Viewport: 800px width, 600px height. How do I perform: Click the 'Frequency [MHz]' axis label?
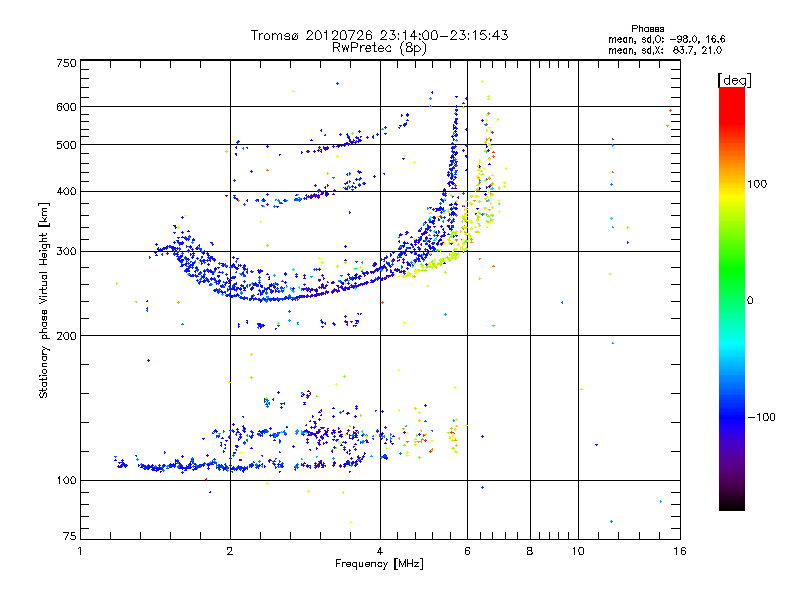379,564
